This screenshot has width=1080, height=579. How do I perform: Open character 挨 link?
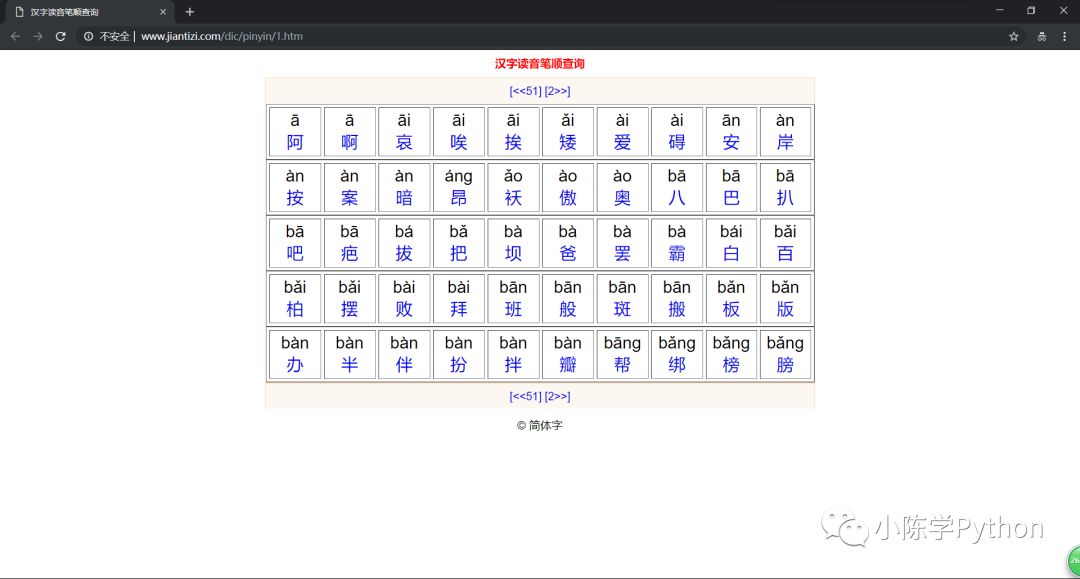pyautogui.click(x=513, y=143)
